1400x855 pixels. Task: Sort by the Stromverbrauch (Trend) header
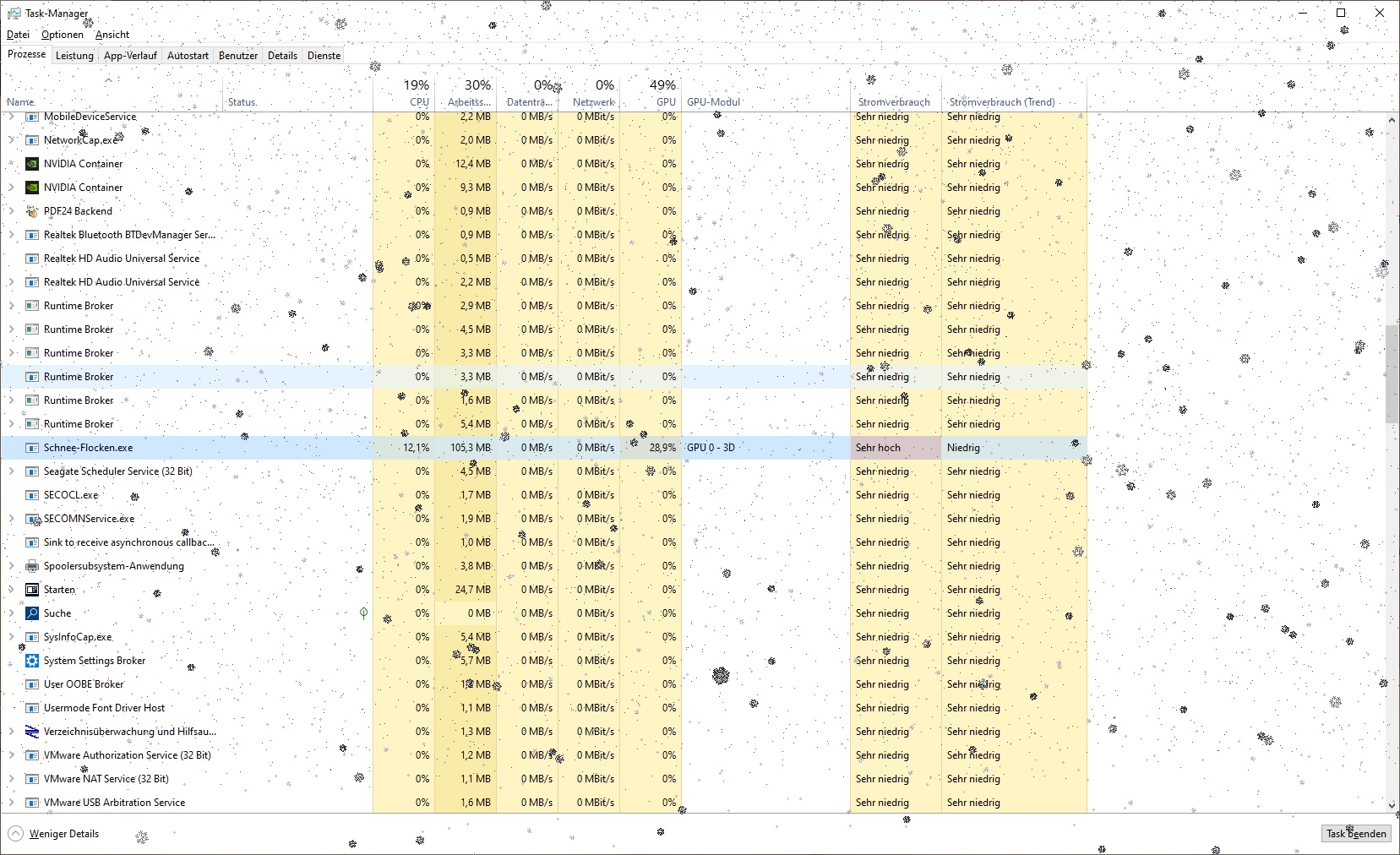click(x=1014, y=93)
